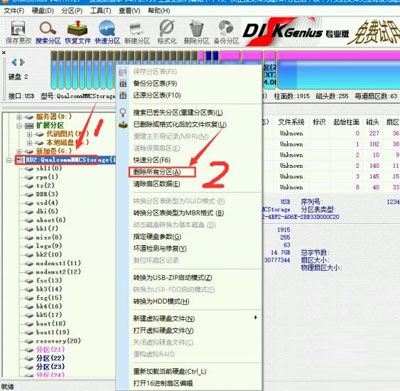Click the 格式化 format toolbar icon

coord(166,28)
